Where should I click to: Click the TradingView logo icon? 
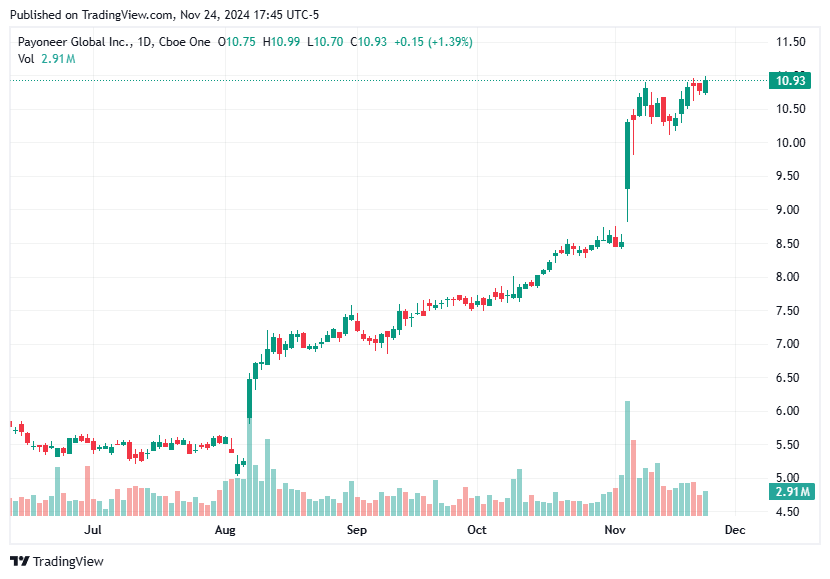20,561
